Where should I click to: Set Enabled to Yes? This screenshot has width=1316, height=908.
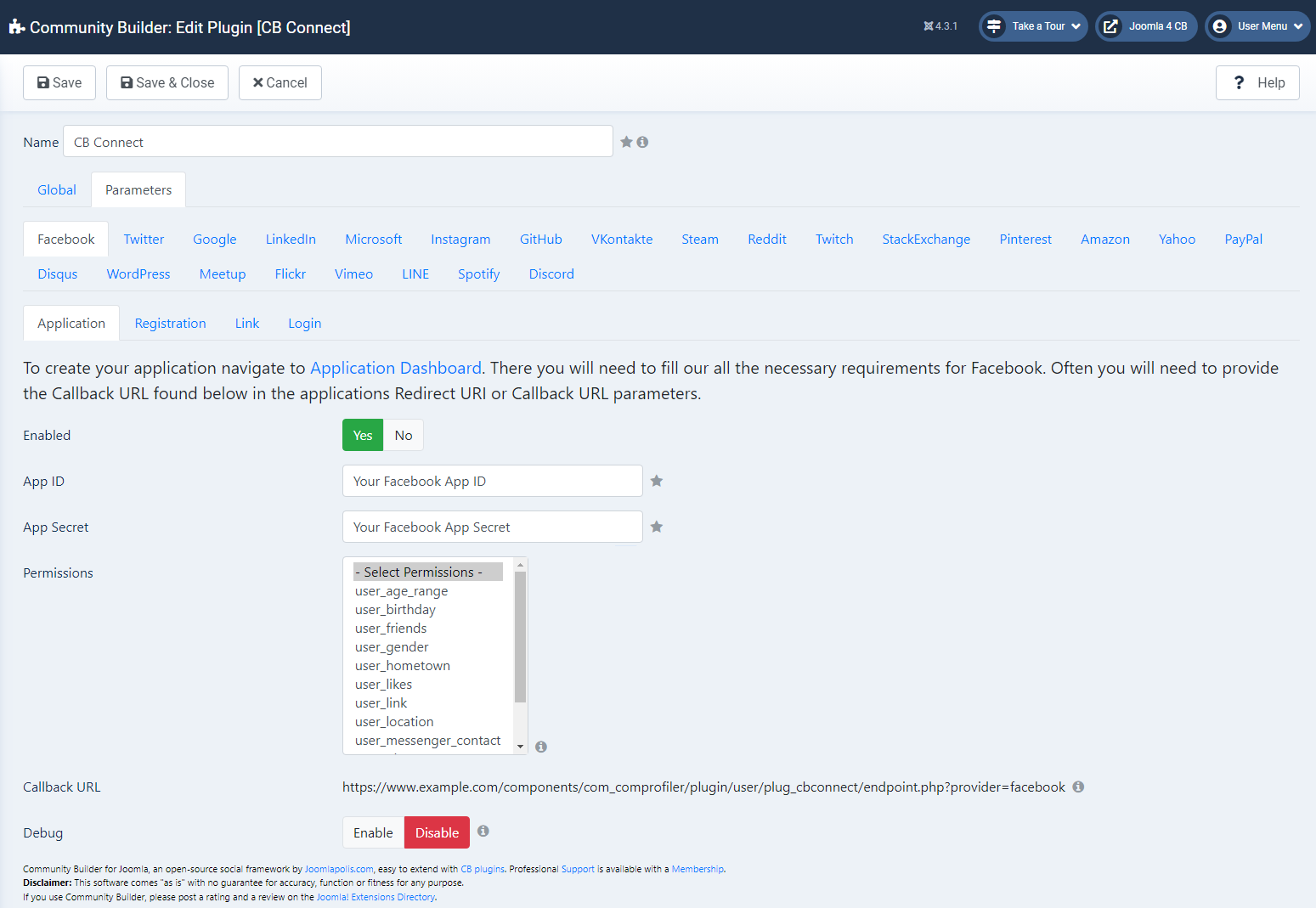click(x=363, y=435)
